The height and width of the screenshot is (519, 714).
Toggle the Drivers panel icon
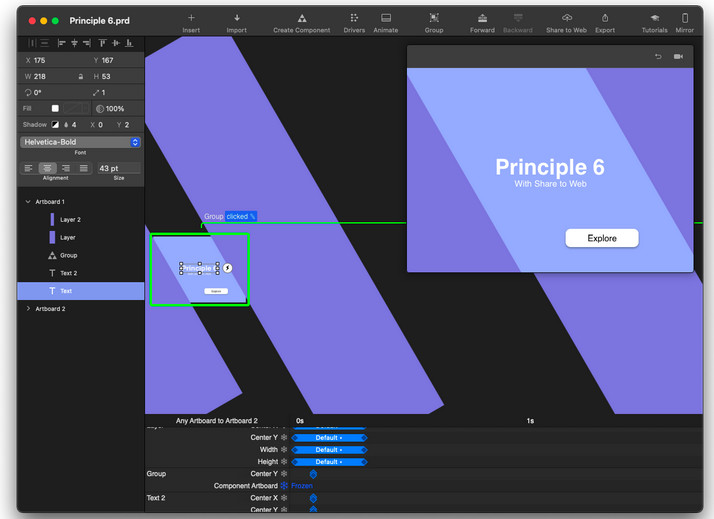tap(354, 18)
